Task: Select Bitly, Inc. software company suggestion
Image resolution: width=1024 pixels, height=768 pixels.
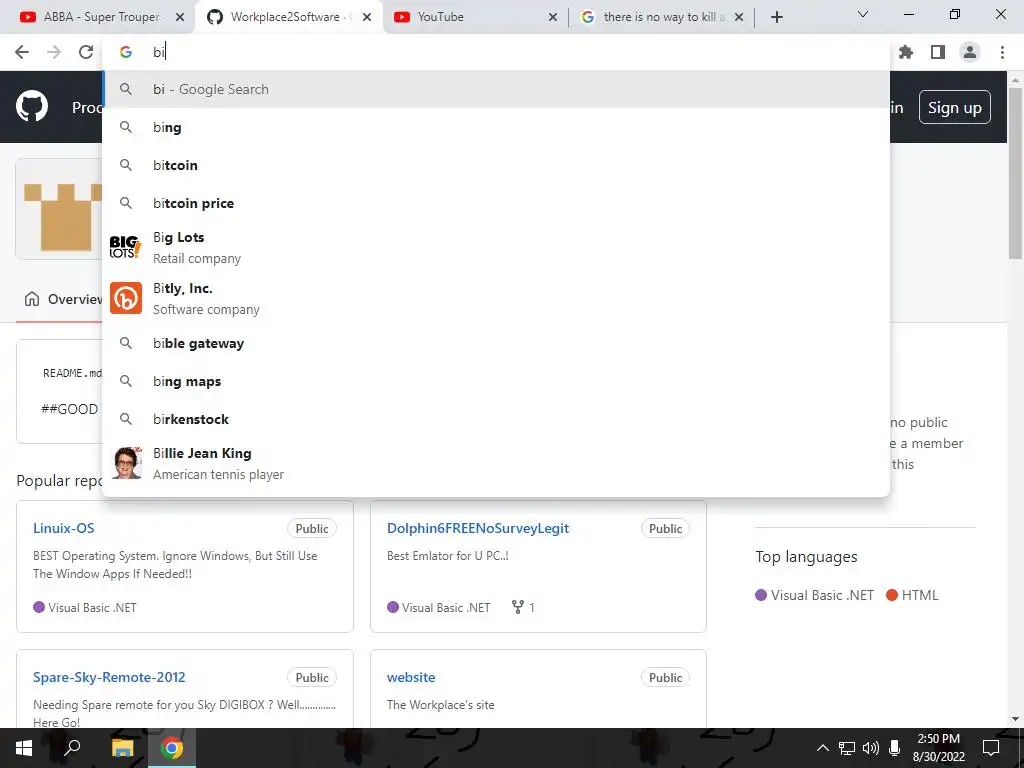Action: point(496,298)
